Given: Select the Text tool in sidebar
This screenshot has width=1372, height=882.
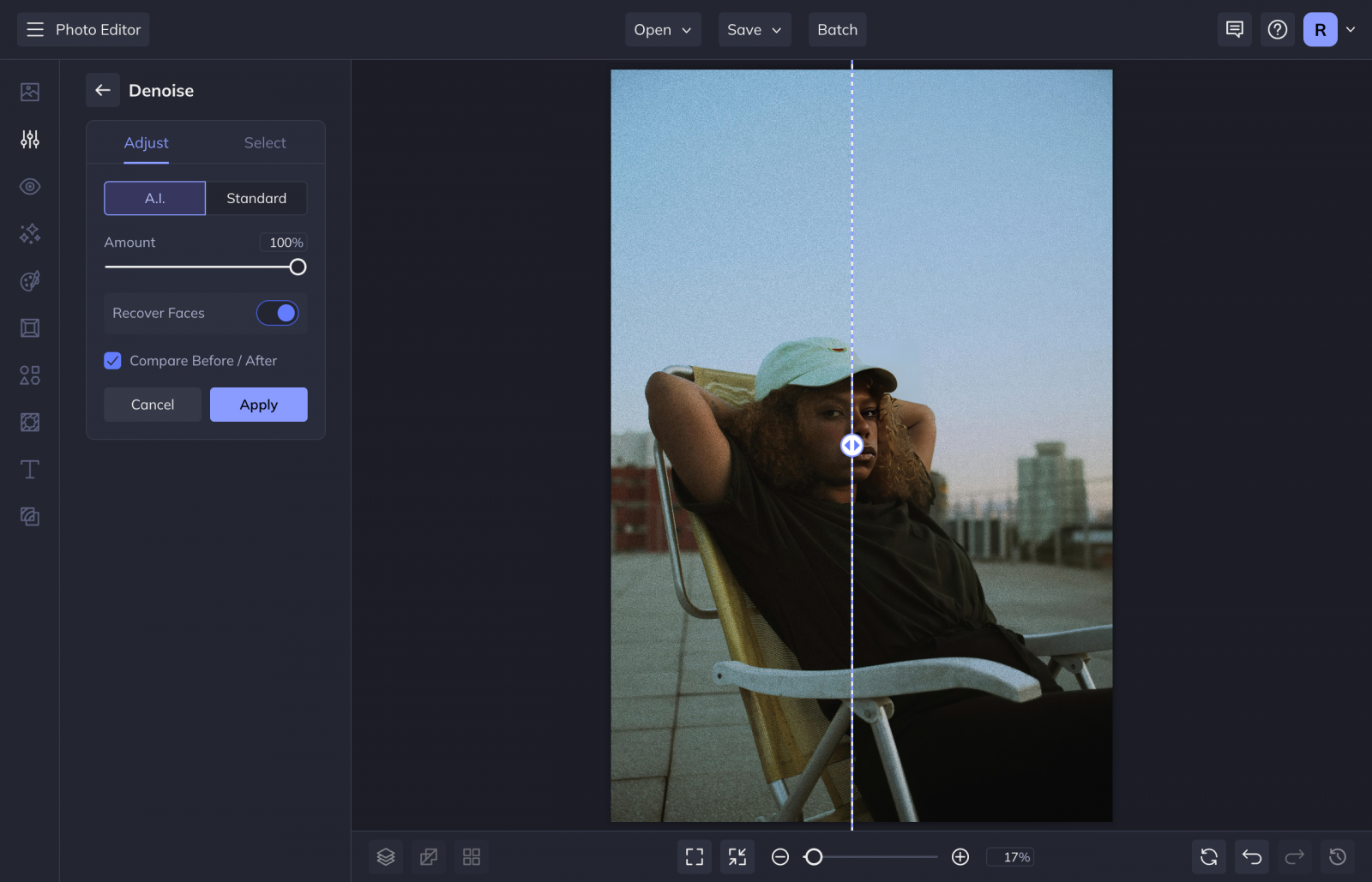Looking at the screenshot, I should coord(29,469).
